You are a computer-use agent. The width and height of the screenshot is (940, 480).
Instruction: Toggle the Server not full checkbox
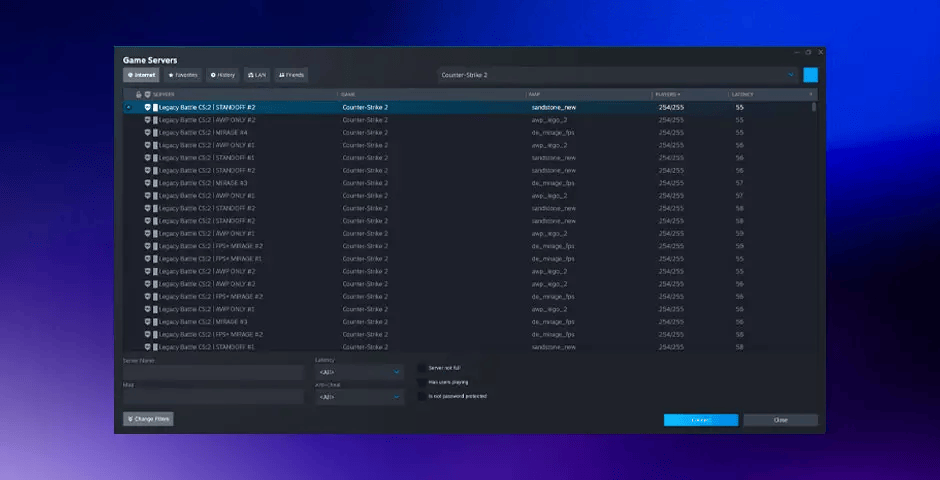coord(422,368)
